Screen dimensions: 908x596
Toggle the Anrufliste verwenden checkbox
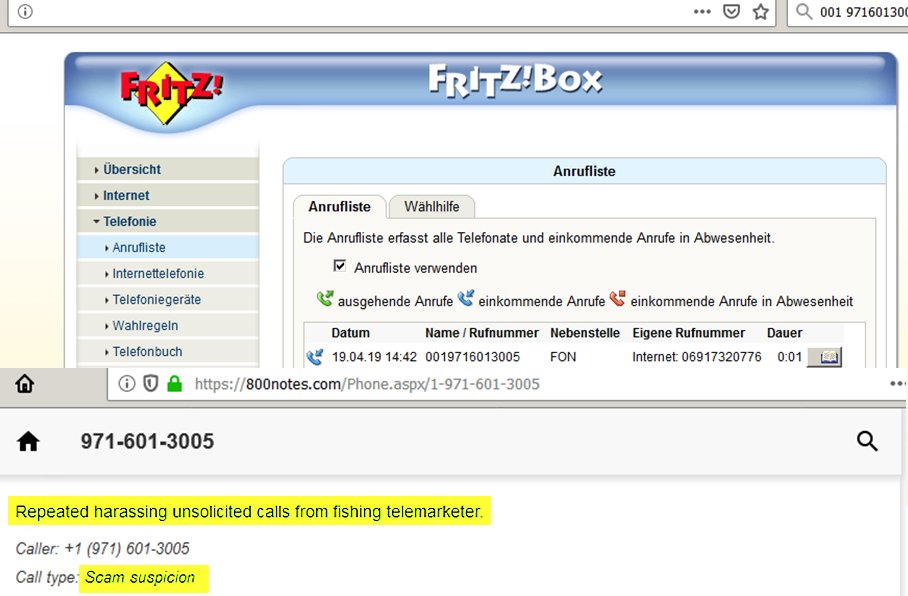pos(340,266)
